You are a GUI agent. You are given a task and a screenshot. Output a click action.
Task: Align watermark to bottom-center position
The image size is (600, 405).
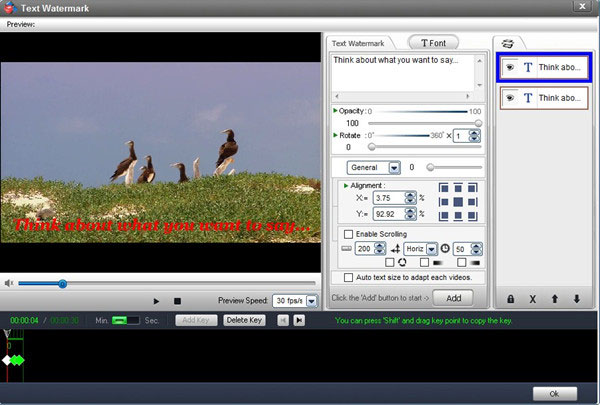click(x=458, y=216)
